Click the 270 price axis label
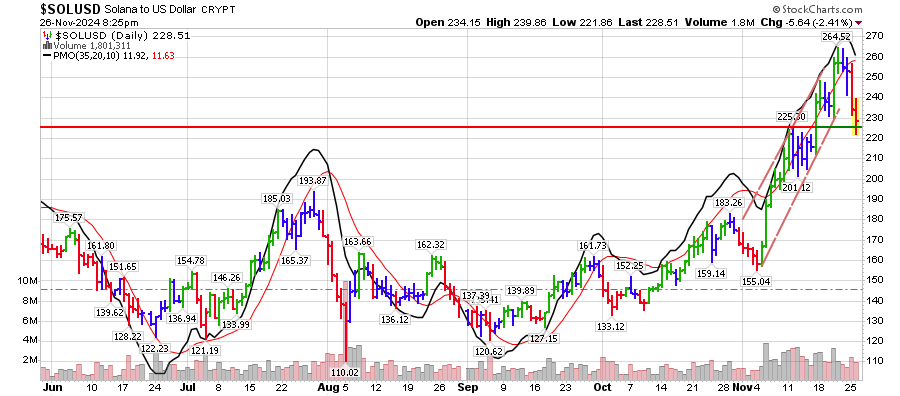 point(873,36)
